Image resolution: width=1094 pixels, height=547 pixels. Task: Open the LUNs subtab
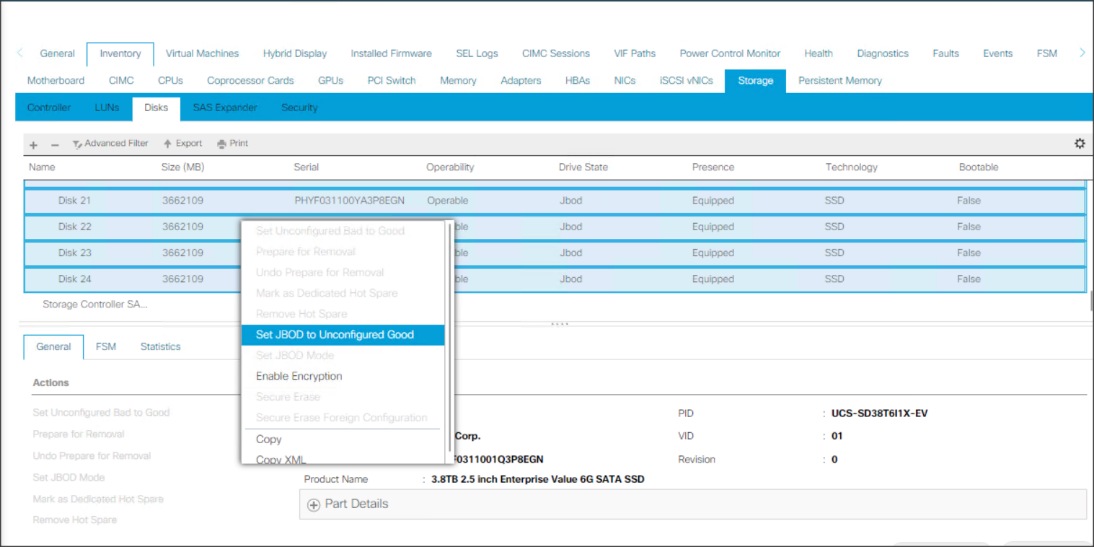[x=107, y=107]
